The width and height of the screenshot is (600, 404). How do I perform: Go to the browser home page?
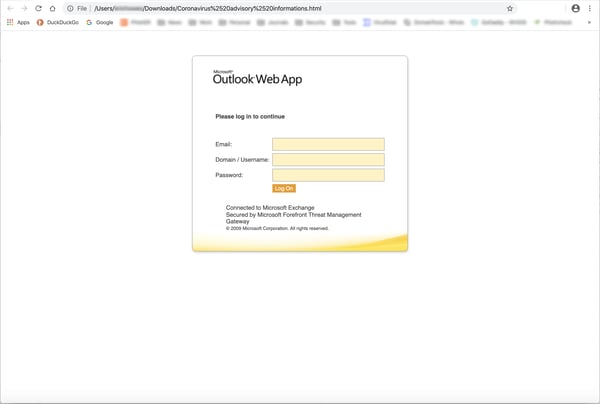coord(52,8)
